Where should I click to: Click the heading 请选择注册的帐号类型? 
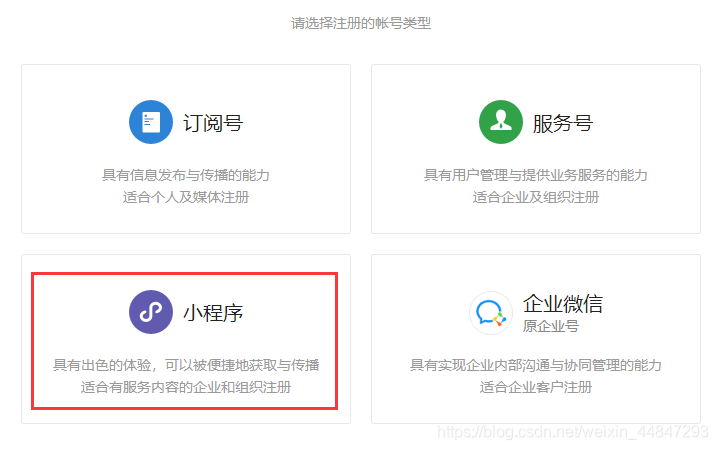point(361,23)
